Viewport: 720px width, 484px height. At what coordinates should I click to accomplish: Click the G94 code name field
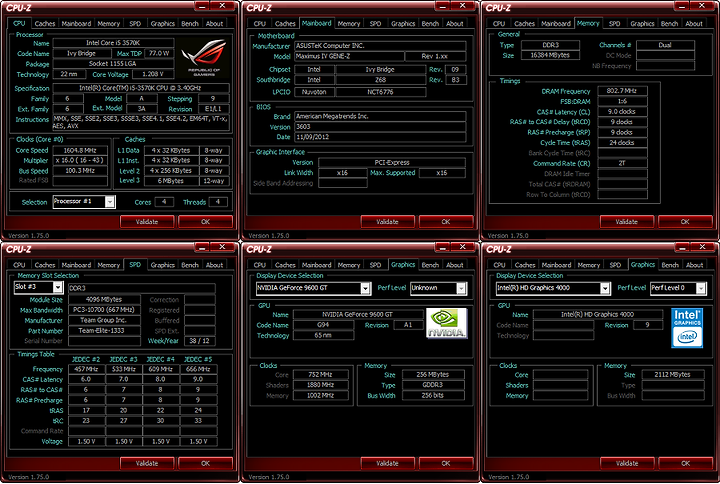pyautogui.click(x=323, y=325)
